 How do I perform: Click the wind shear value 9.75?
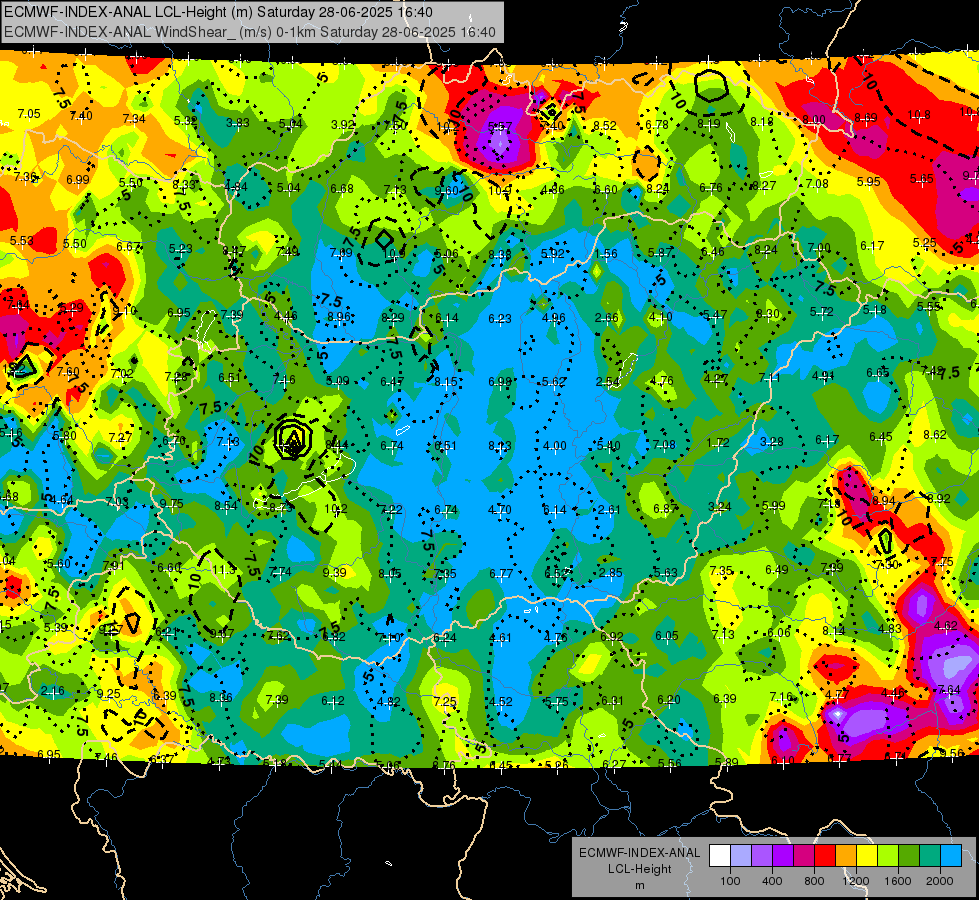(172, 503)
